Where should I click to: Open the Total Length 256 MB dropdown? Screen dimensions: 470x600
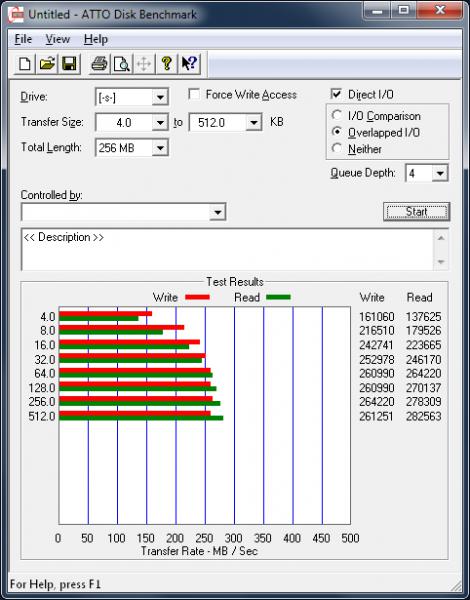click(160, 148)
